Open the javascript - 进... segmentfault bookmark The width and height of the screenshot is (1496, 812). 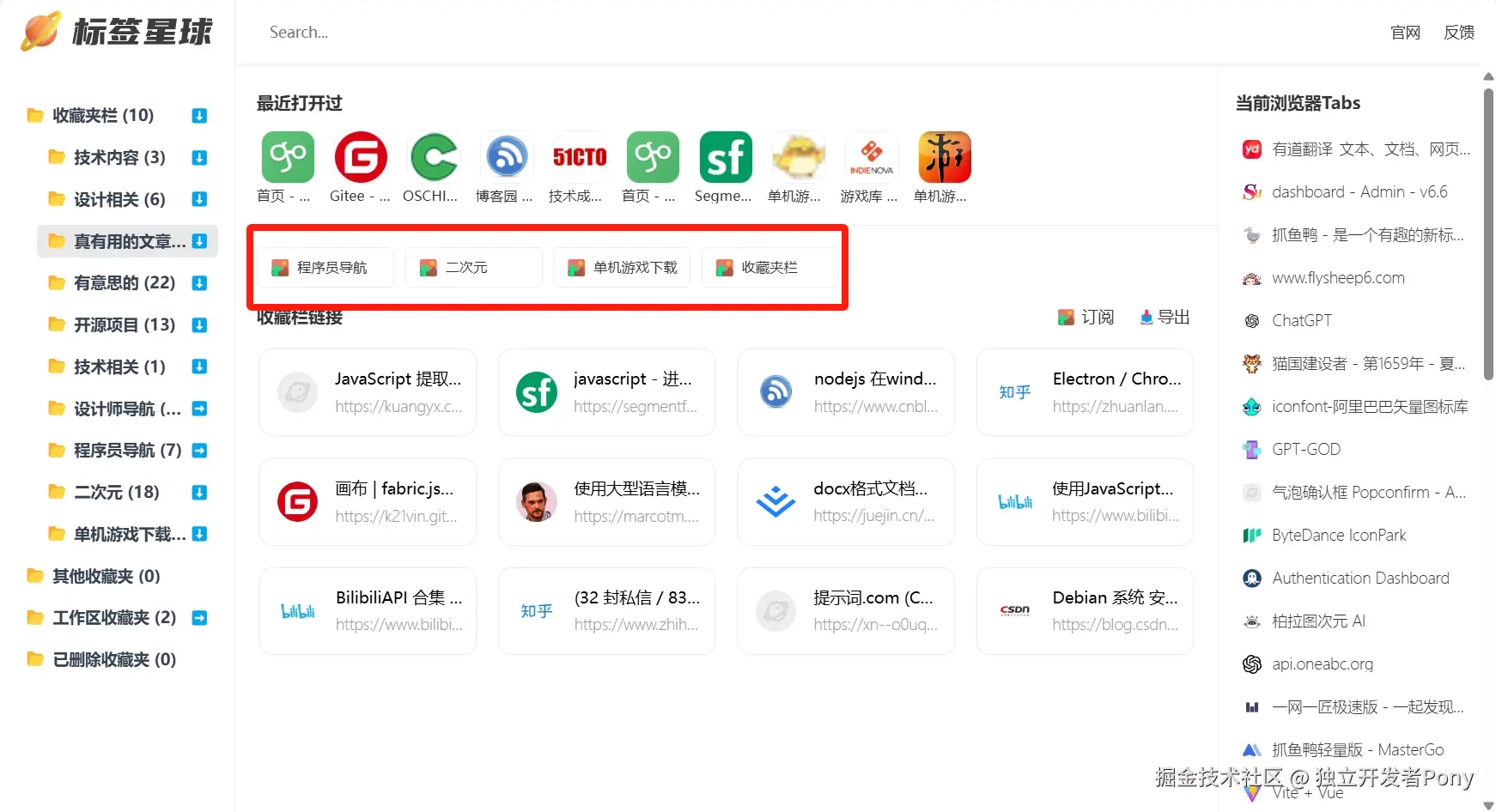pos(606,392)
